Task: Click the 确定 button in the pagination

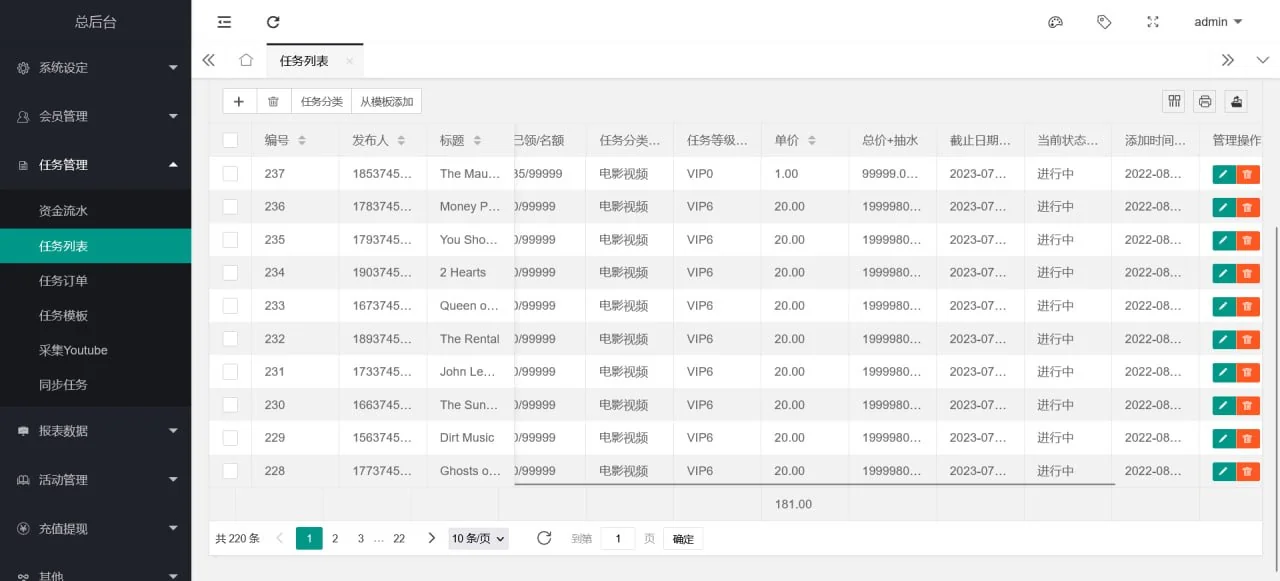Action: 683,539
